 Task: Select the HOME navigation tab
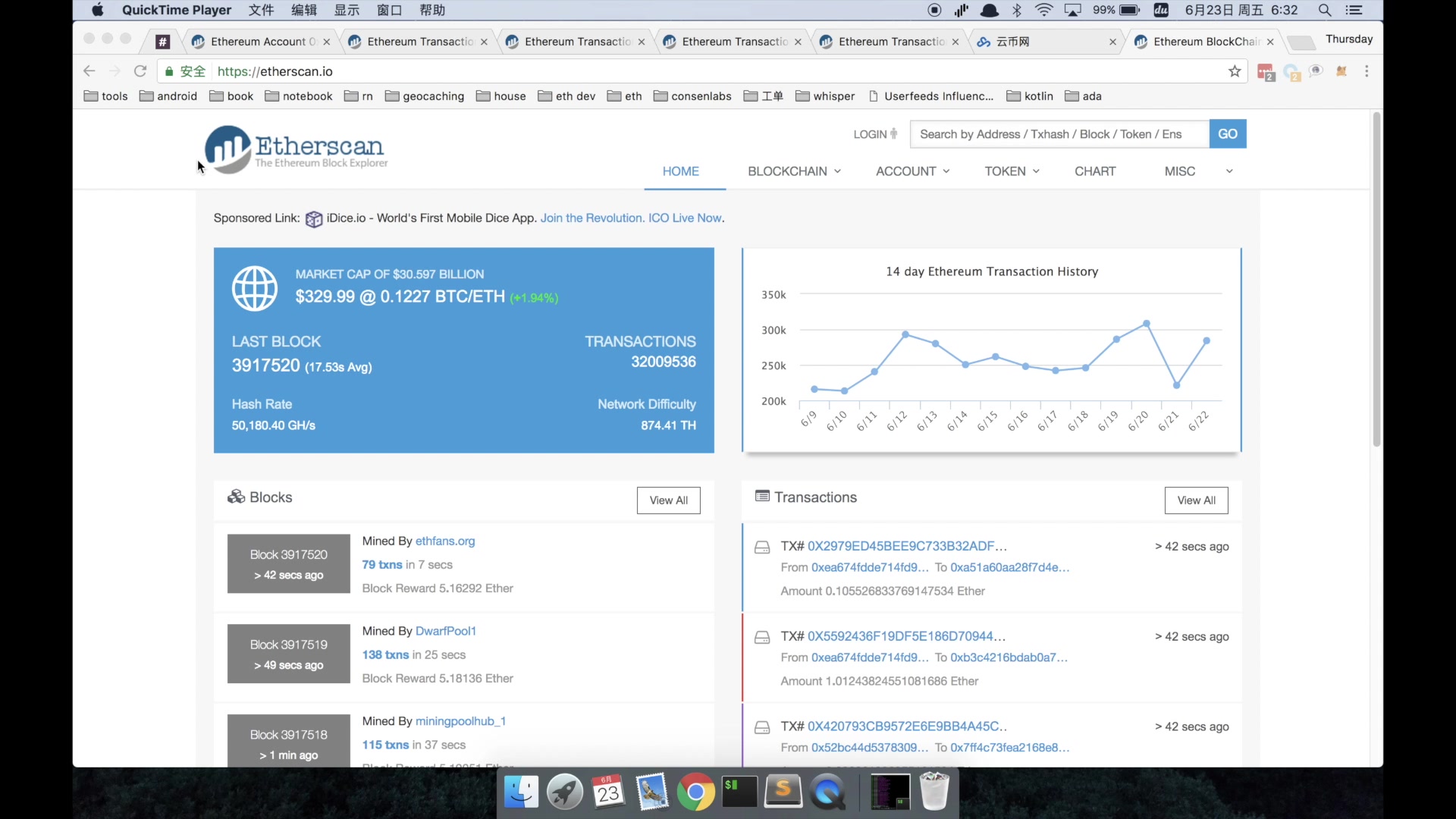pyautogui.click(x=681, y=171)
